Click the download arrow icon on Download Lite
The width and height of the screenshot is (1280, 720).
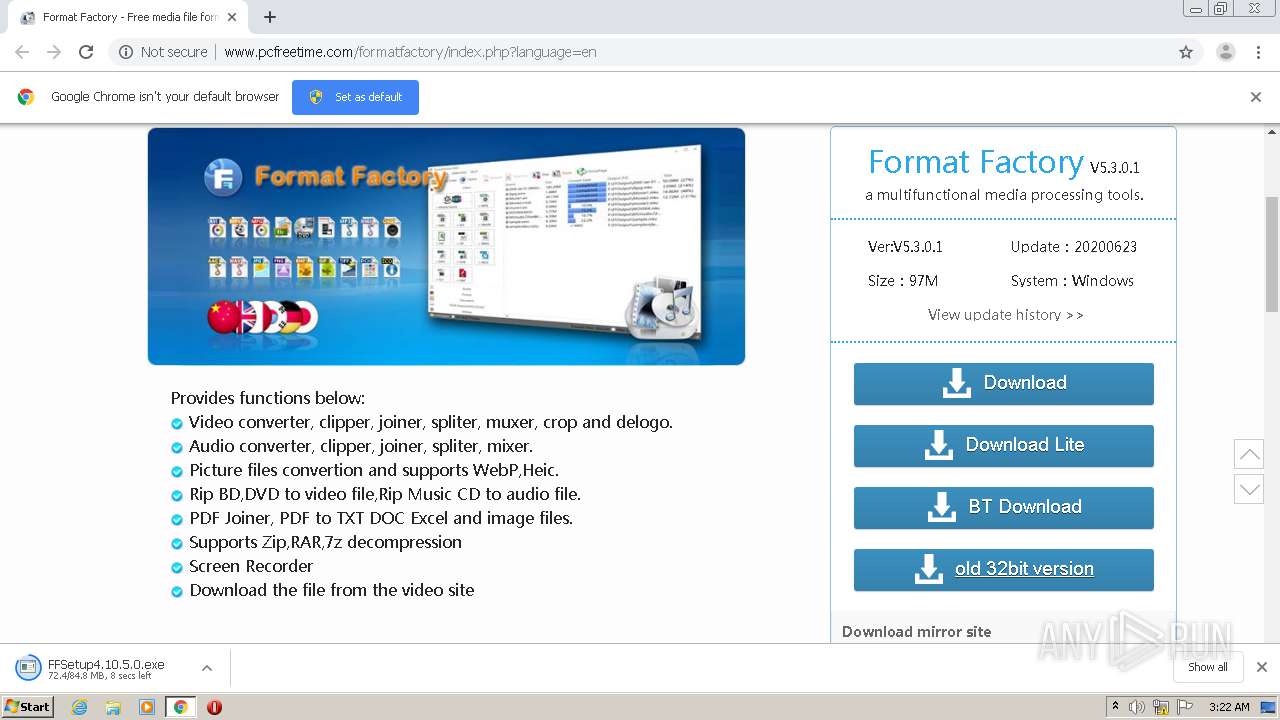coord(938,445)
